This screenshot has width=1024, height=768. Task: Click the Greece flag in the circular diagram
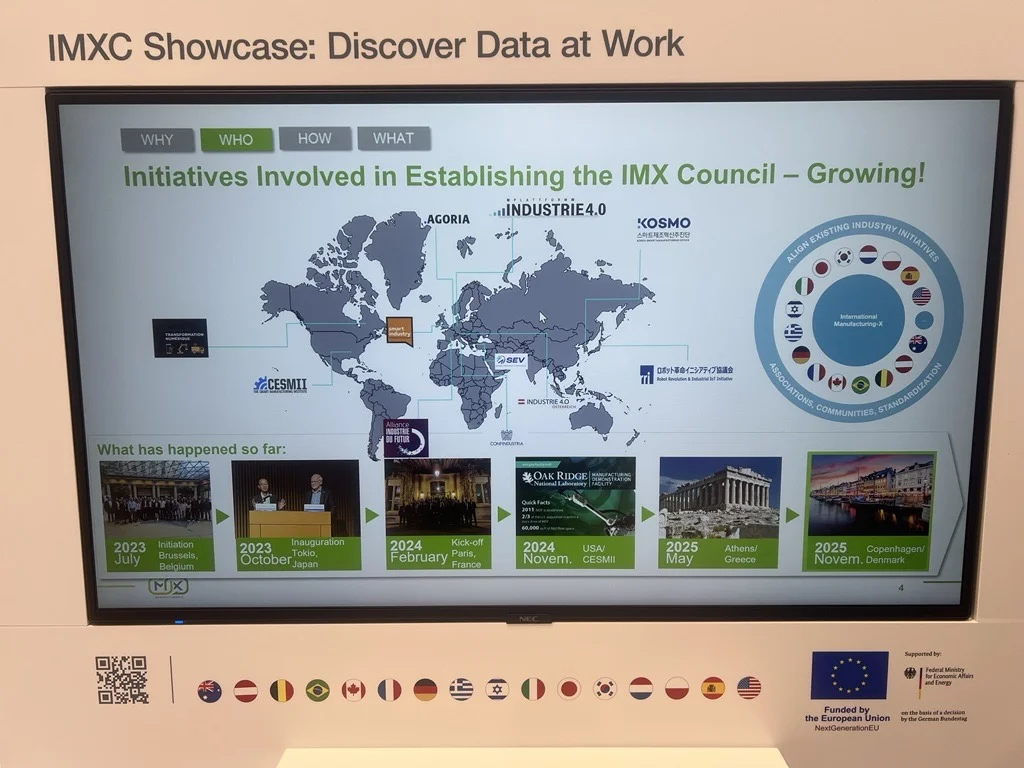click(793, 332)
